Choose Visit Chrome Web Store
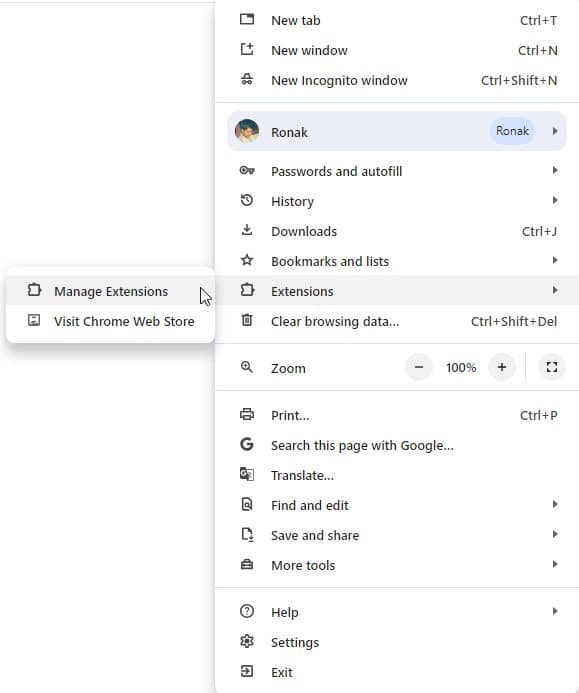This screenshot has height=693, width=579. (110, 321)
